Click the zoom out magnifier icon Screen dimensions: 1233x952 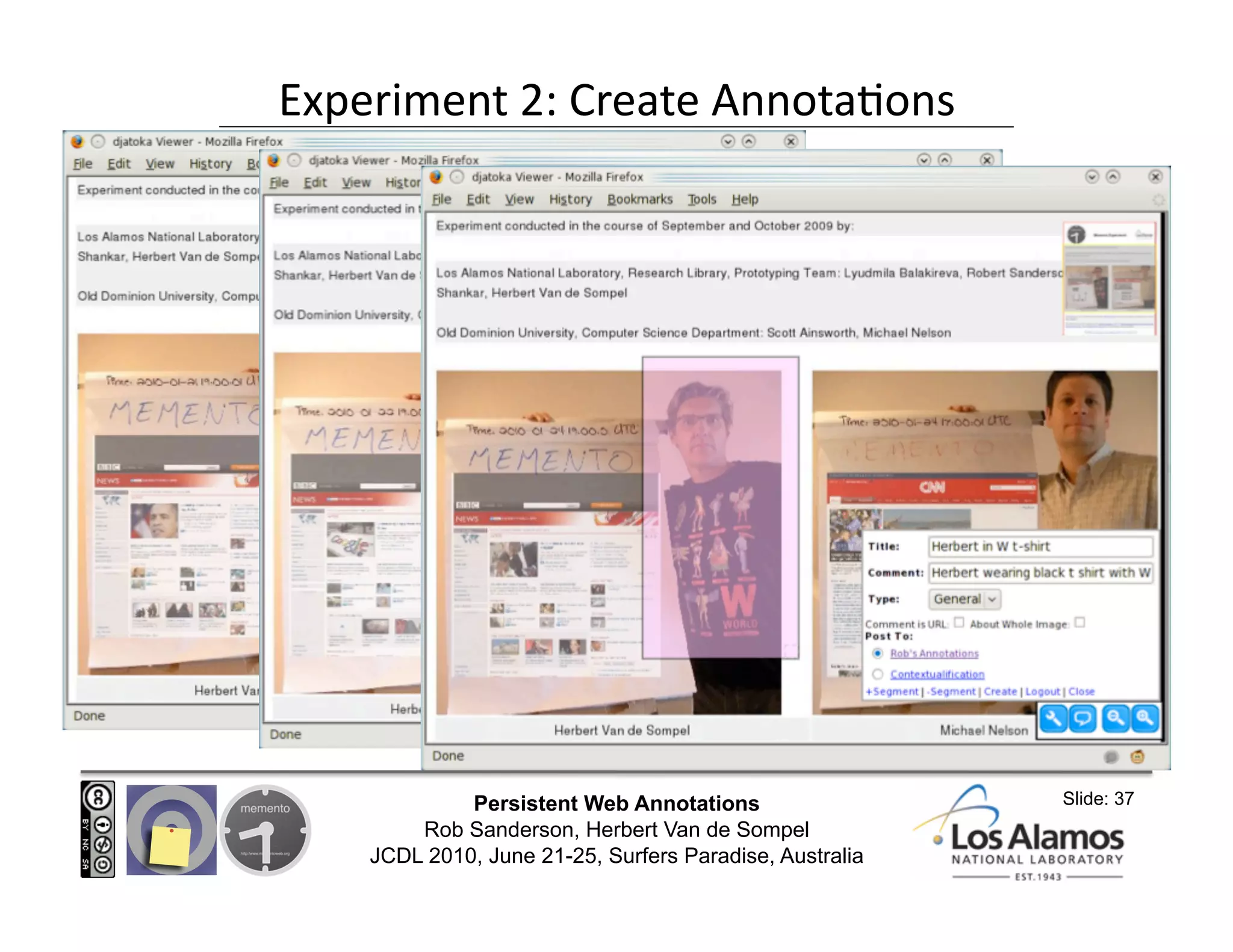(1116, 719)
